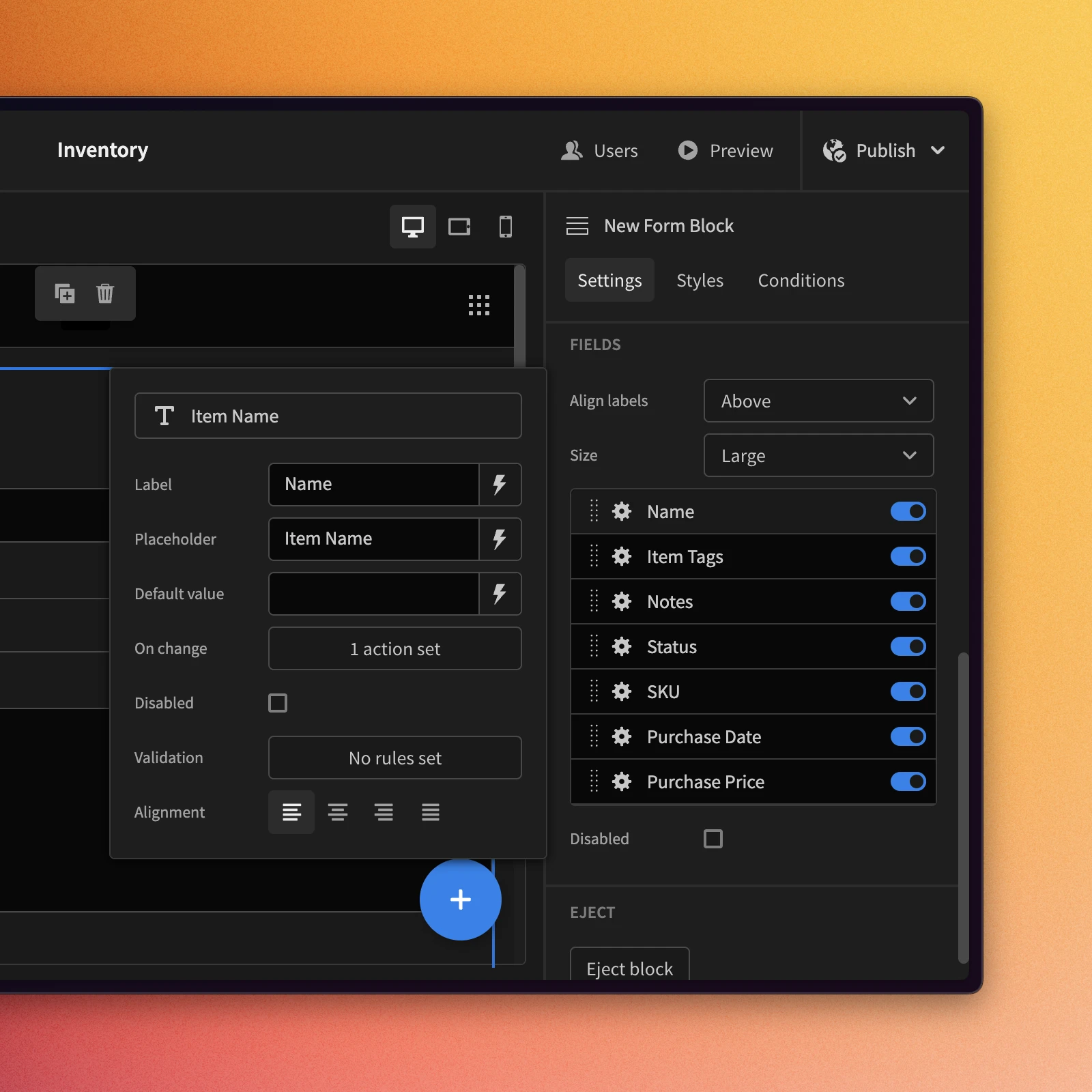Viewport: 1092px width, 1092px height.
Task: Click the empty Default value input
Action: pyautogui.click(x=374, y=594)
